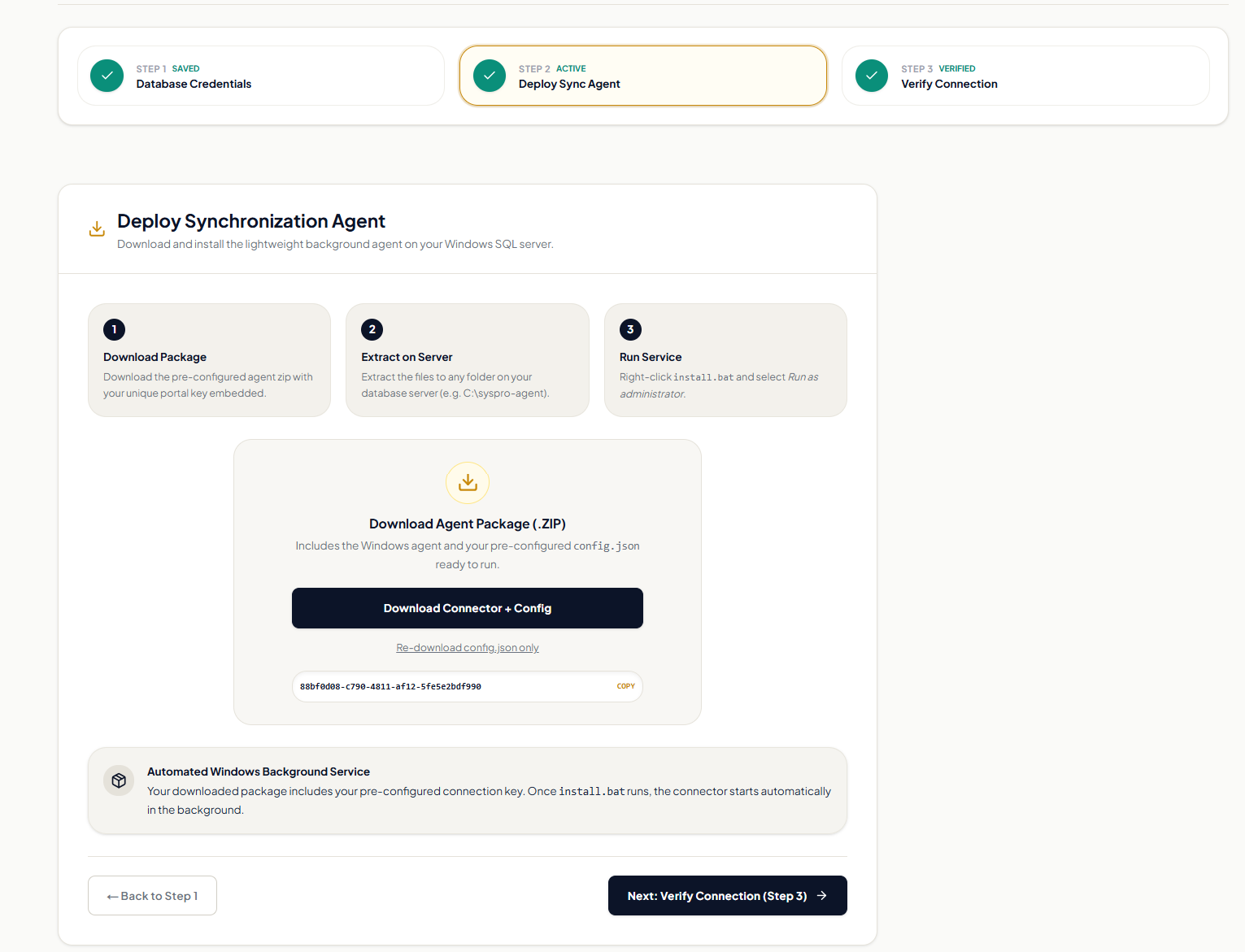Click the Automated Windows Background Service title
1245x952 pixels.
tap(259, 772)
